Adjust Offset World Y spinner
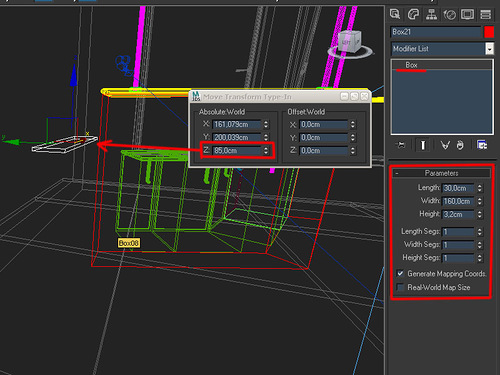The image size is (500, 375). coord(353,137)
